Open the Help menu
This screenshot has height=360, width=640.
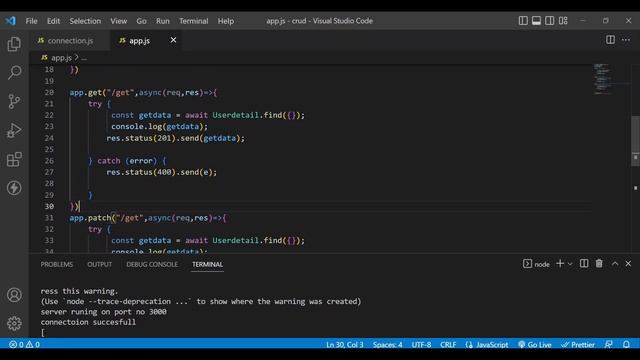225,21
